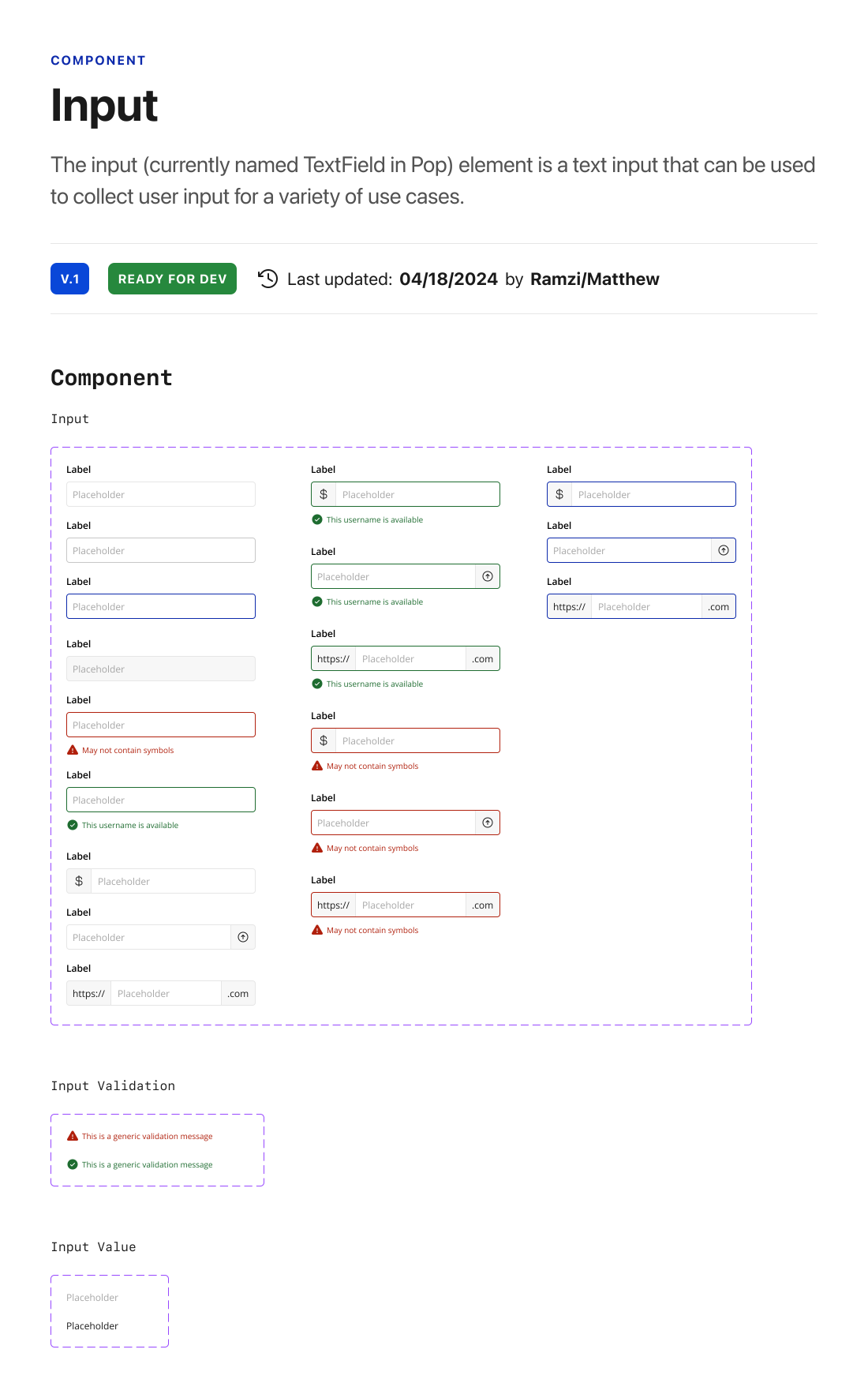Click the light gray Placeholder under Input Value
The height and width of the screenshot is (1398, 868).
coord(92,1297)
